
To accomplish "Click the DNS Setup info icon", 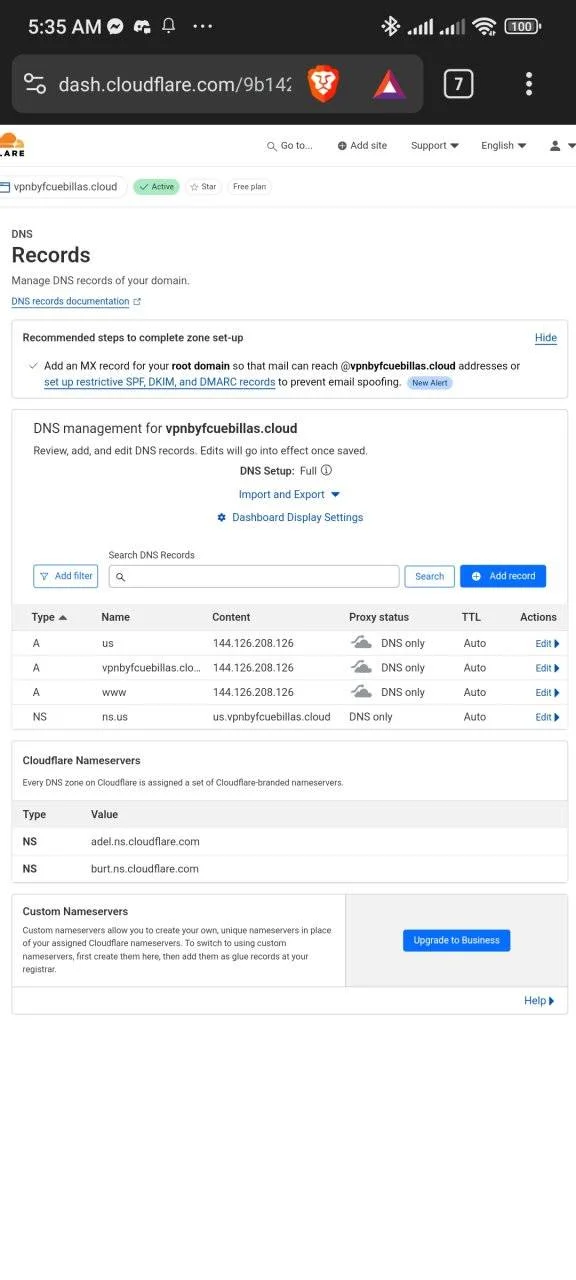I will click(x=326, y=470).
